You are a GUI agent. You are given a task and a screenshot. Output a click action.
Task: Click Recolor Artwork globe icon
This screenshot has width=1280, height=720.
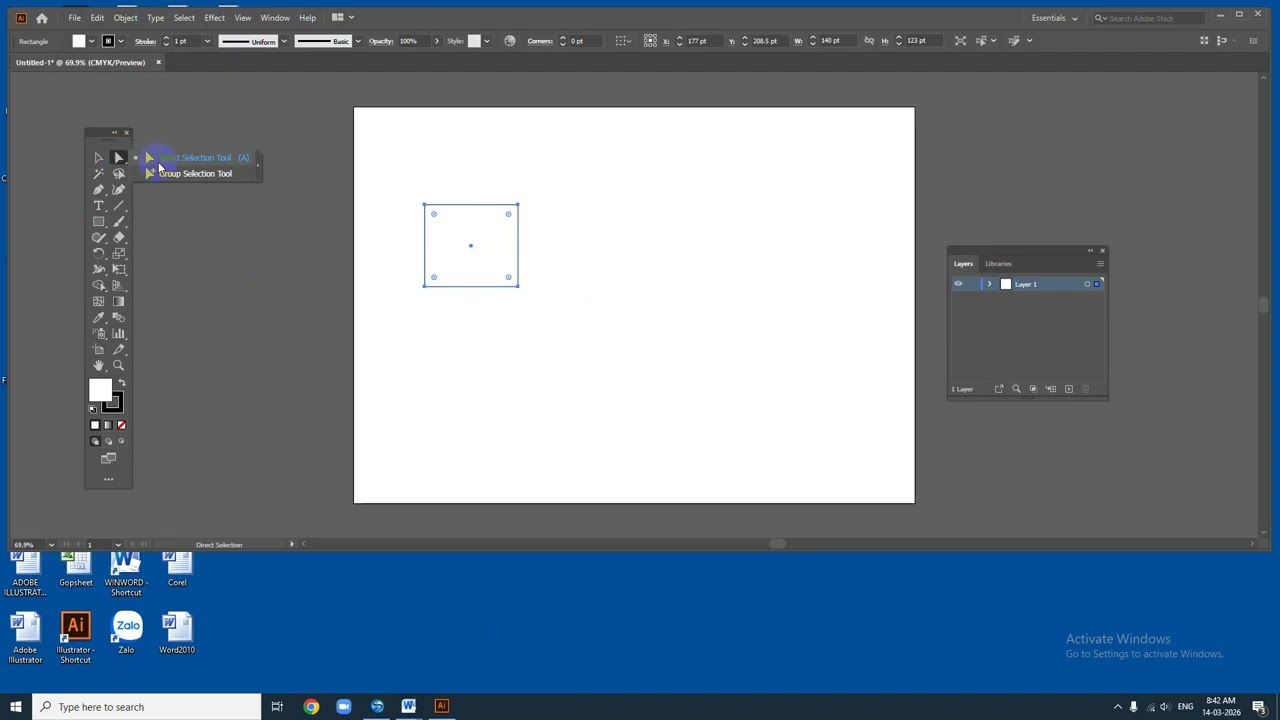[x=510, y=41]
